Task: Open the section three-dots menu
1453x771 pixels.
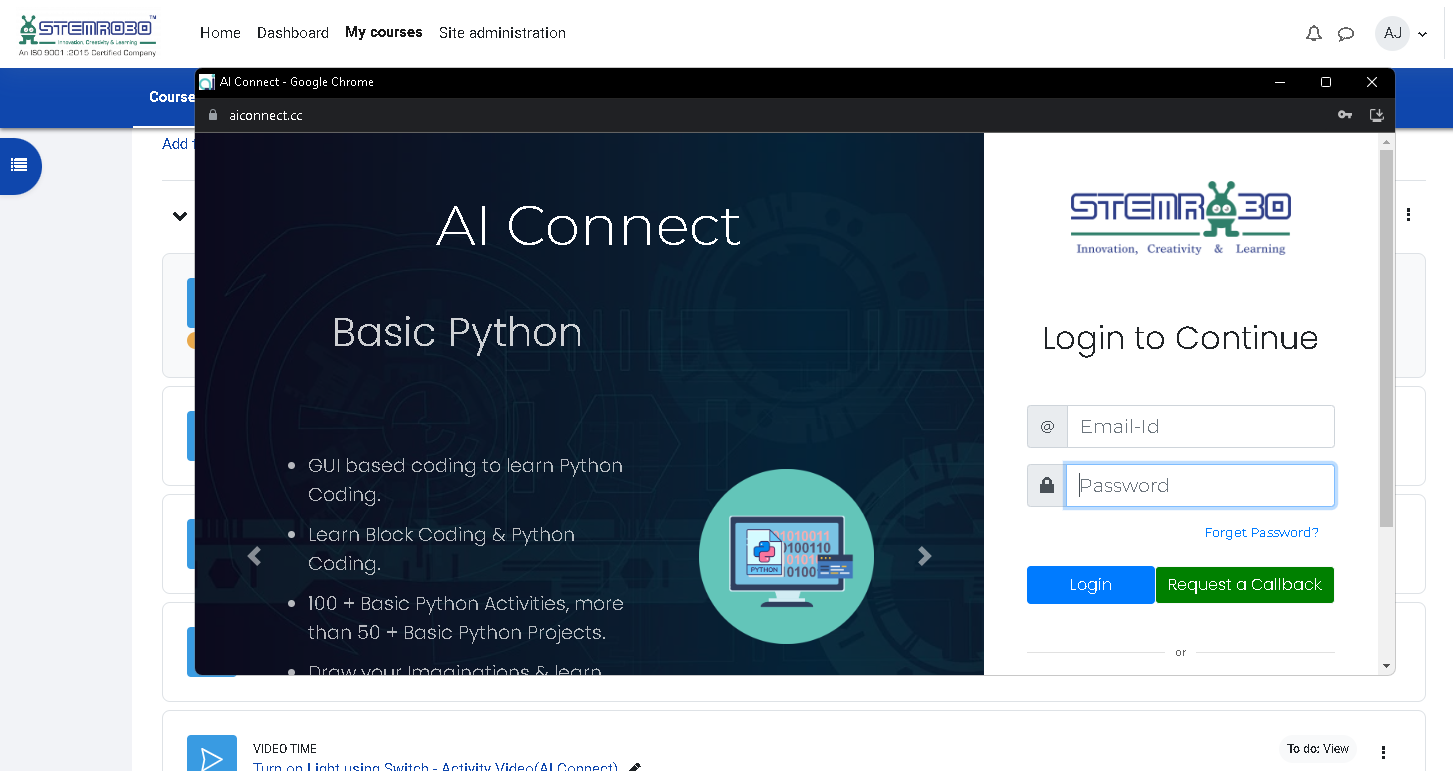Action: tap(1409, 215)
